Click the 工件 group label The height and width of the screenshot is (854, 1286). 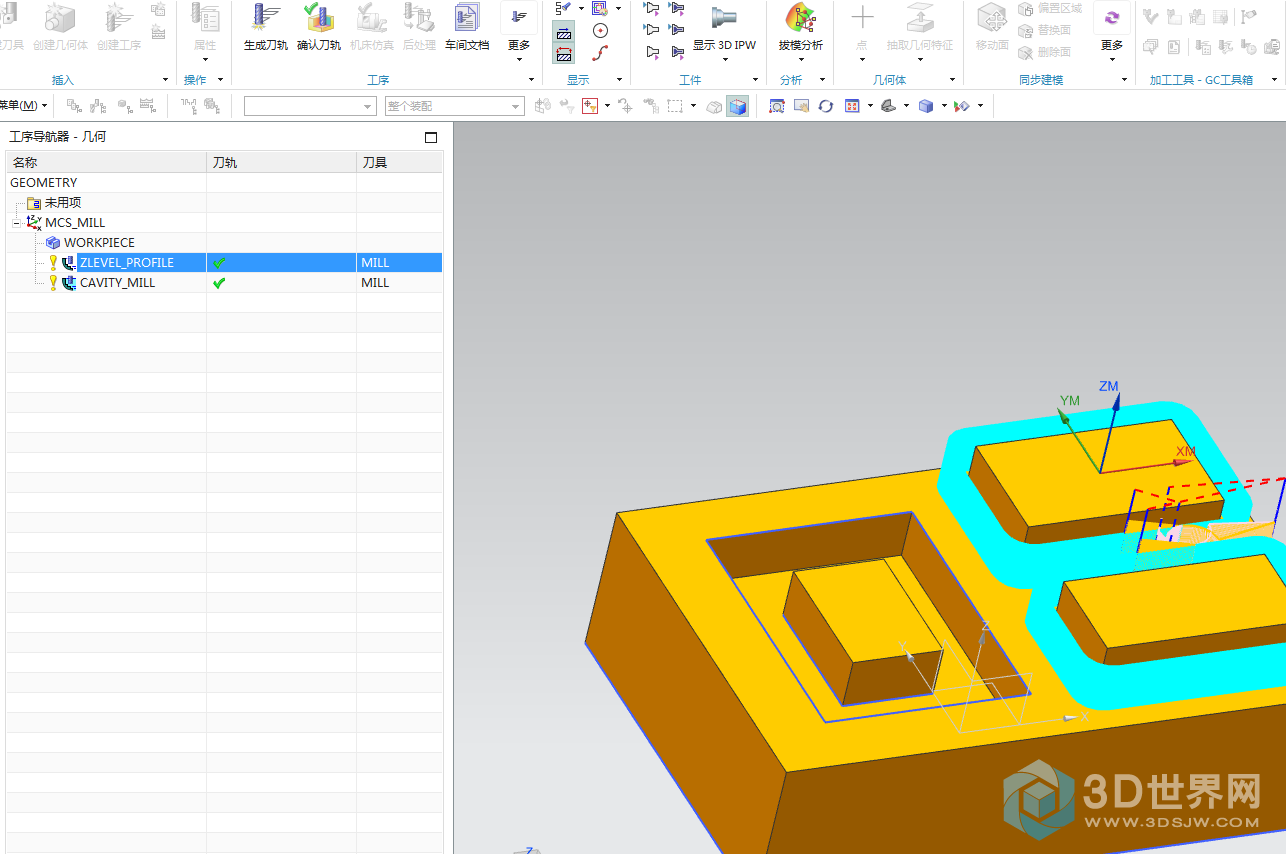[690, 80]
